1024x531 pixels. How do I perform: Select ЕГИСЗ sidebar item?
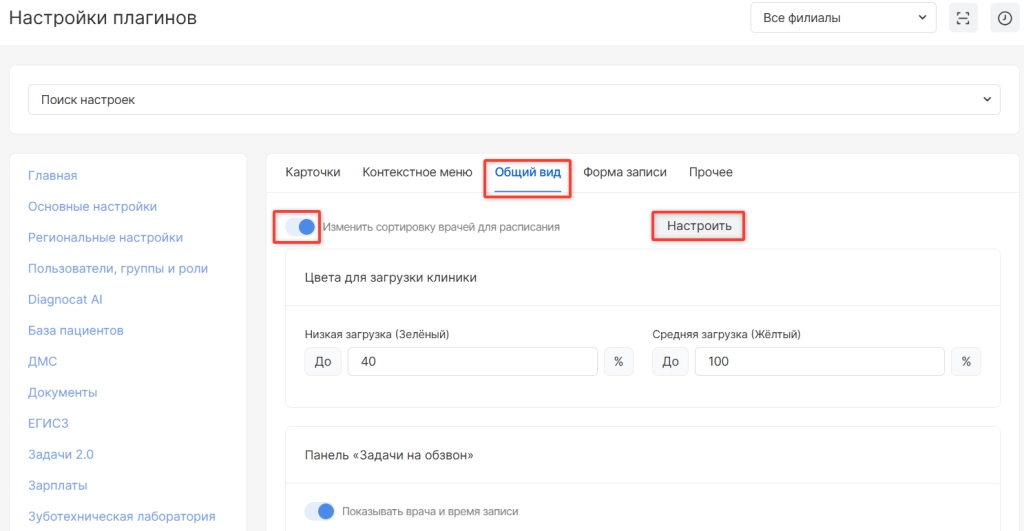click(x=48, y=423)
